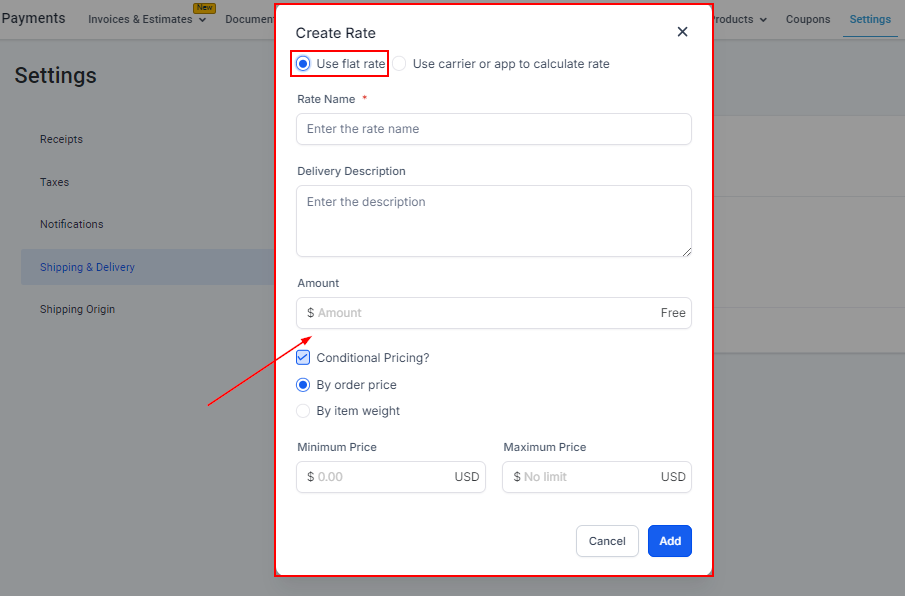The height and width of the screenshot is (596, 905).
Task: Go to Taxes settings
Action: coord(54,183)
